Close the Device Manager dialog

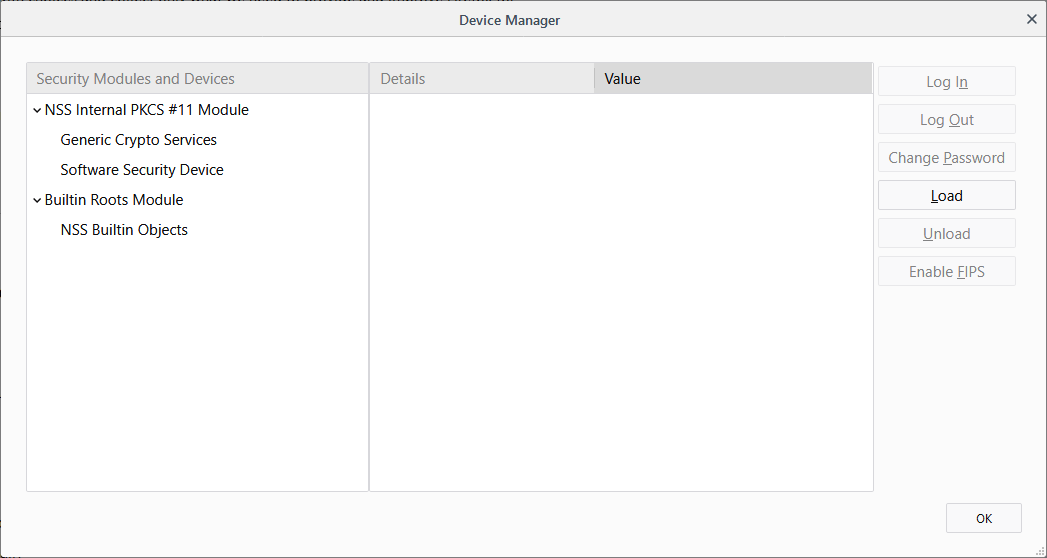click(x=1032, y=19)
